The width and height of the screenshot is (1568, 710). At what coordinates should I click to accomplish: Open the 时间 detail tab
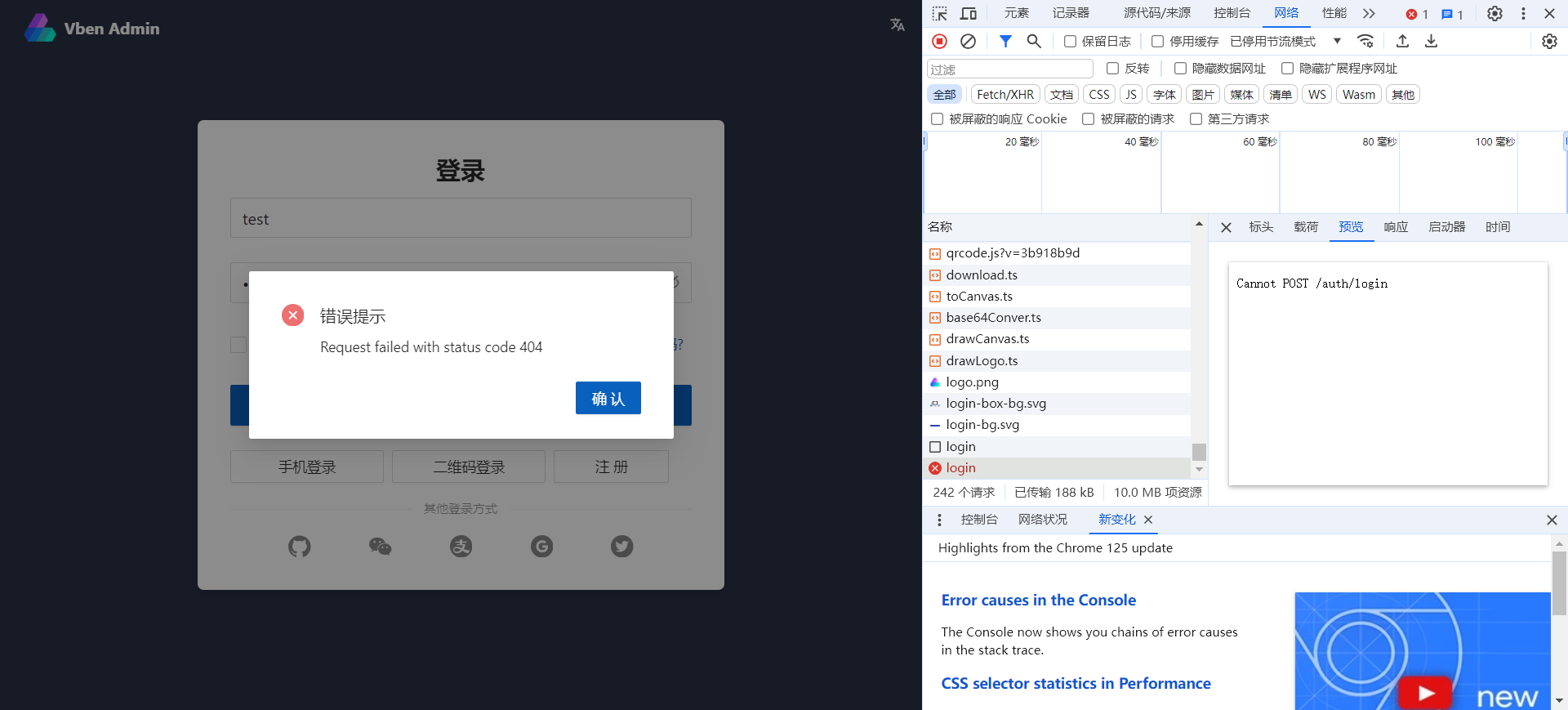1498,227
